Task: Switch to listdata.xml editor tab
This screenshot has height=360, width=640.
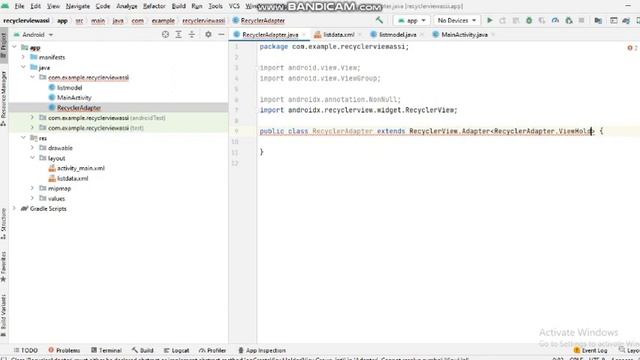Action: (x=338, y=35)
